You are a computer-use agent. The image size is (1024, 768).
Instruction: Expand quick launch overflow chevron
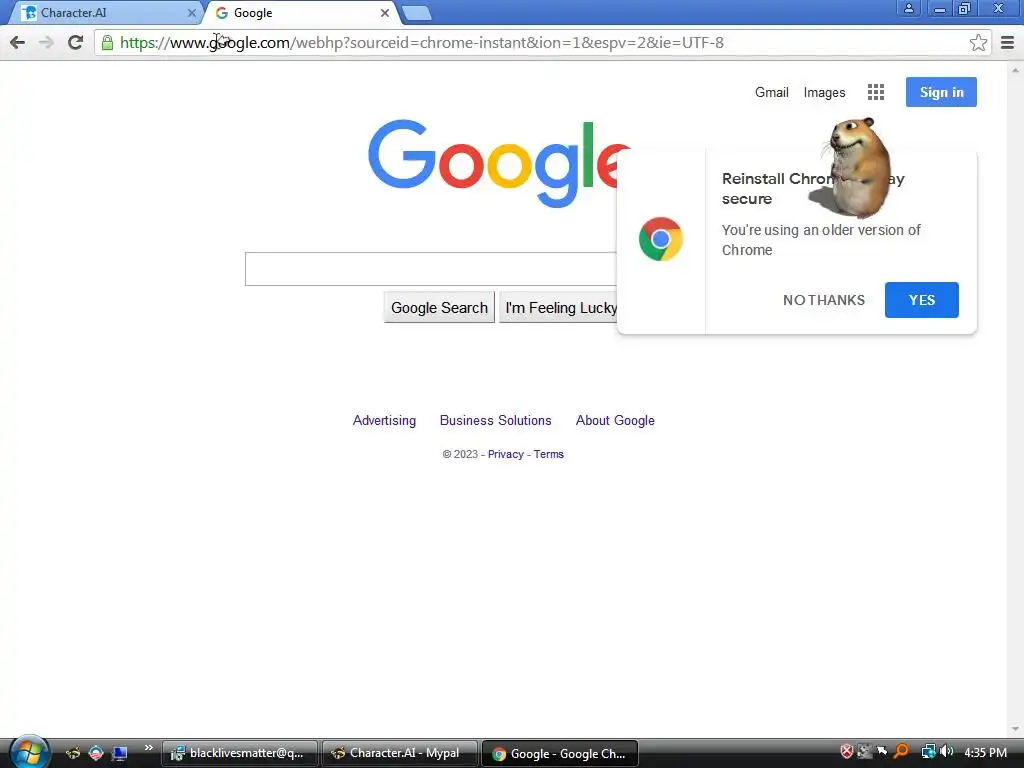click(148, 748)
